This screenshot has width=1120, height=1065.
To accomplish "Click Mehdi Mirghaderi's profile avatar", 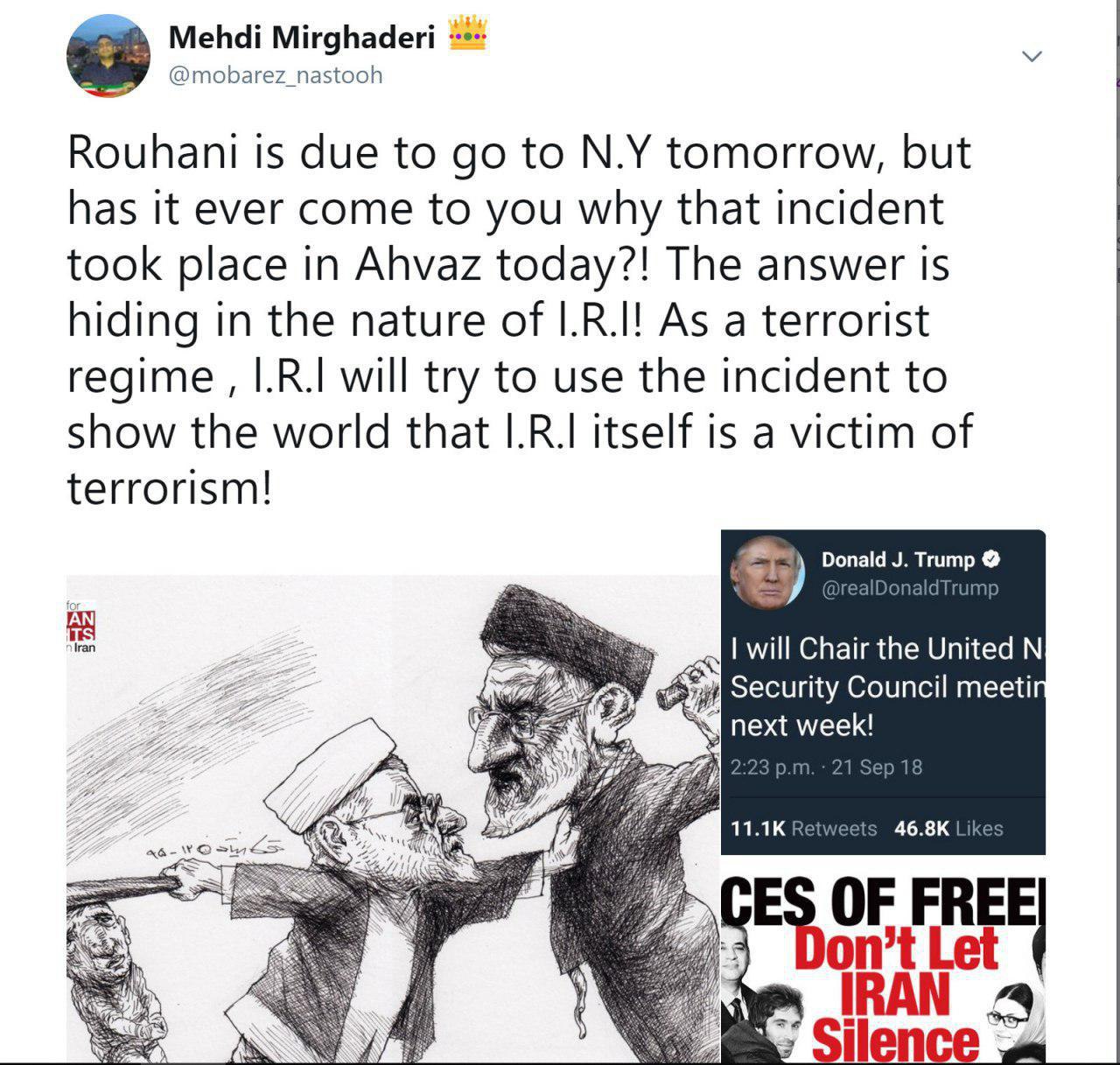I will [x=108, y=56].
